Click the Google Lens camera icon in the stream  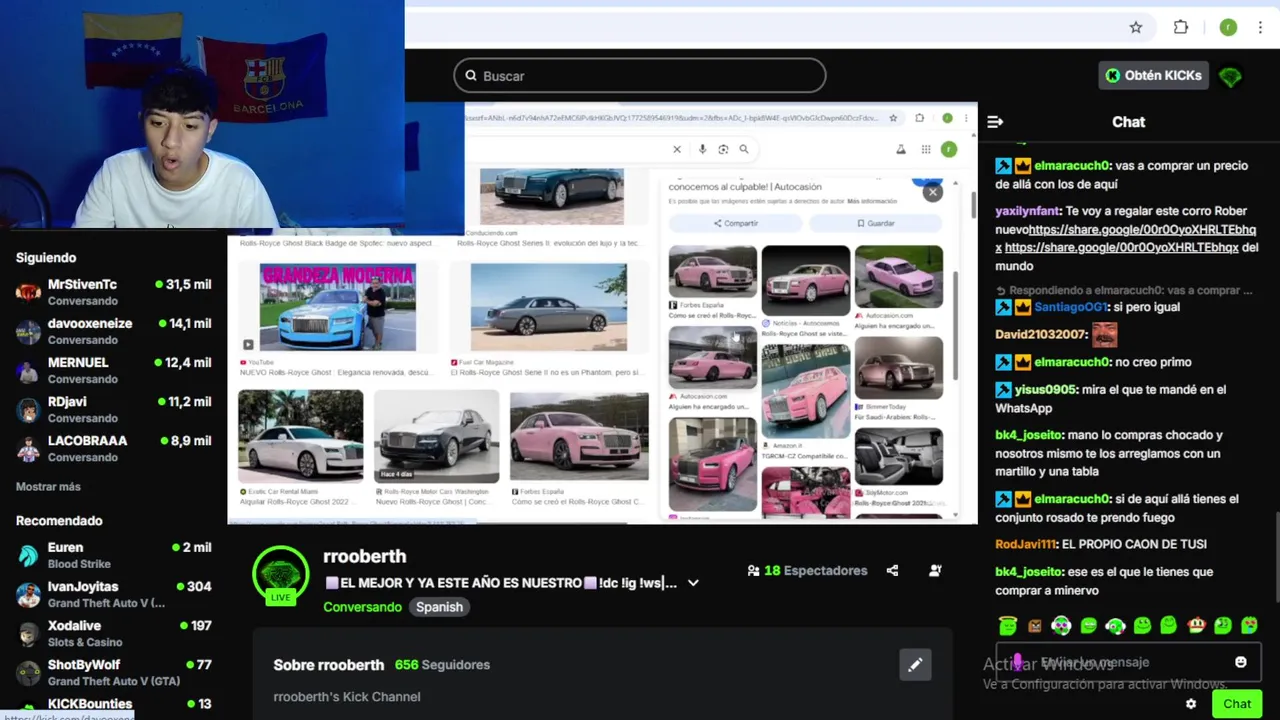(723, 149)
